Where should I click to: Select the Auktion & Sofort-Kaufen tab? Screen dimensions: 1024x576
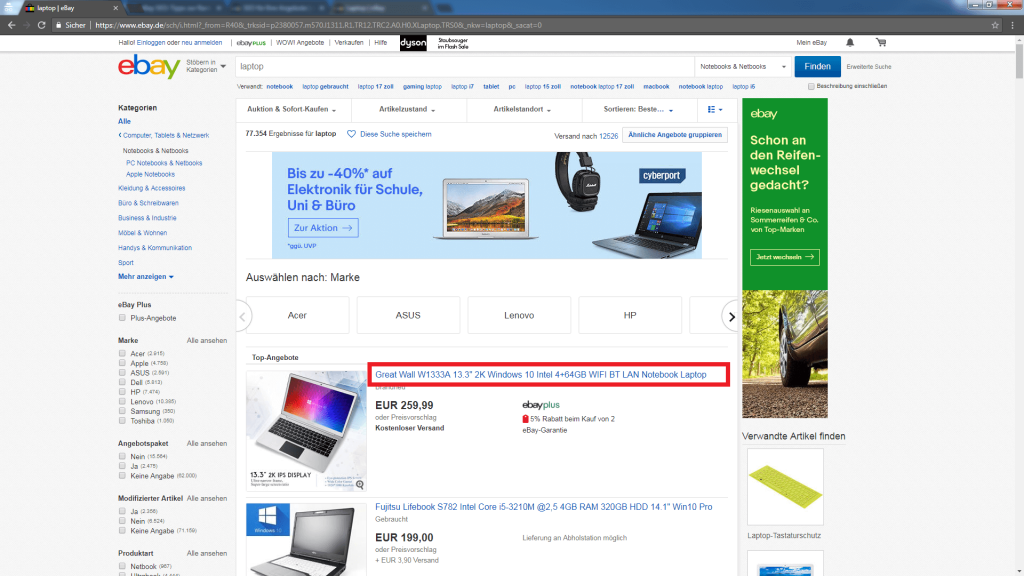click(291, 109)
